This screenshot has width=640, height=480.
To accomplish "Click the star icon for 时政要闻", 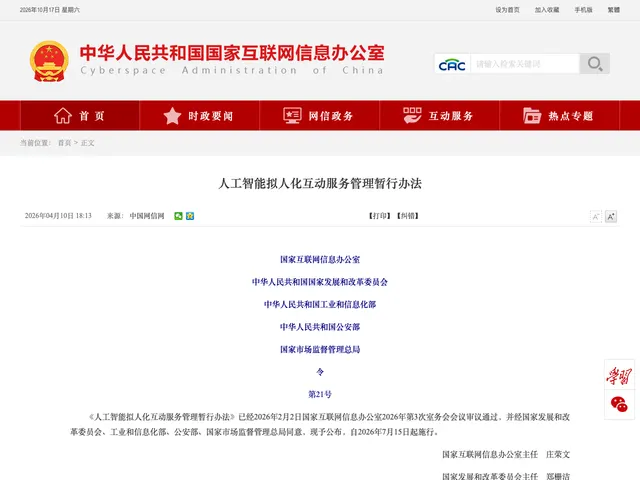I will click(172, 116).
